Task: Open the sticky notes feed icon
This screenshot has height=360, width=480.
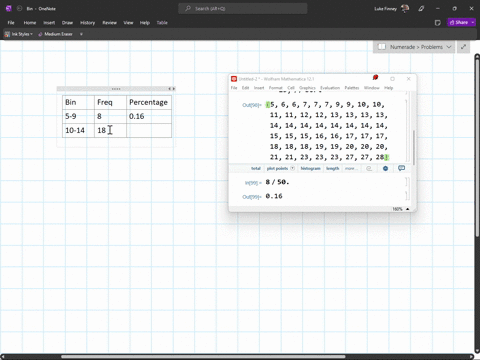Action: 438,23
